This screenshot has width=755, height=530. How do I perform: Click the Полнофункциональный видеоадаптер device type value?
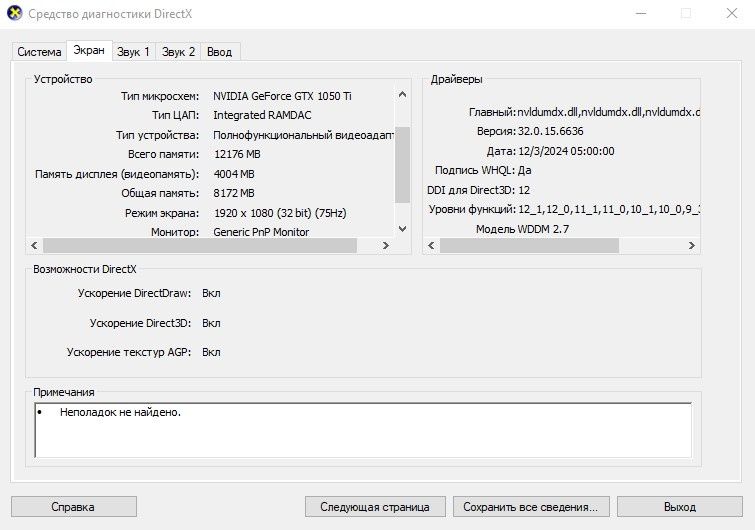pos(303,135)
